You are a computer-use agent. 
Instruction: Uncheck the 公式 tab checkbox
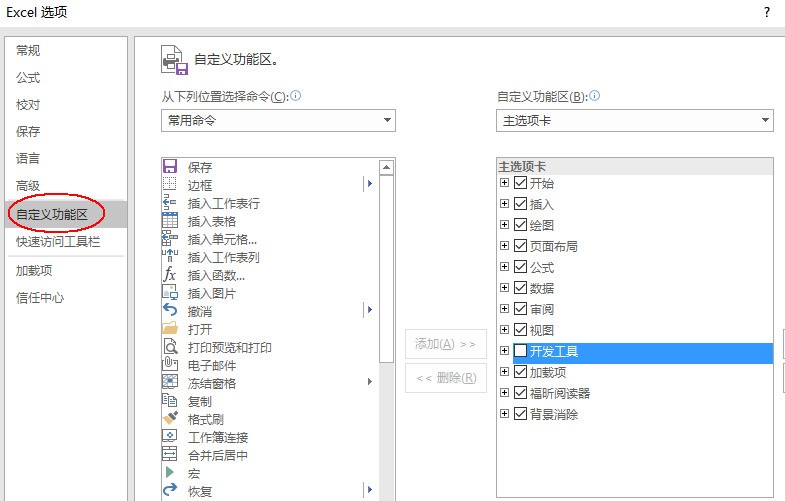[521, 267]
